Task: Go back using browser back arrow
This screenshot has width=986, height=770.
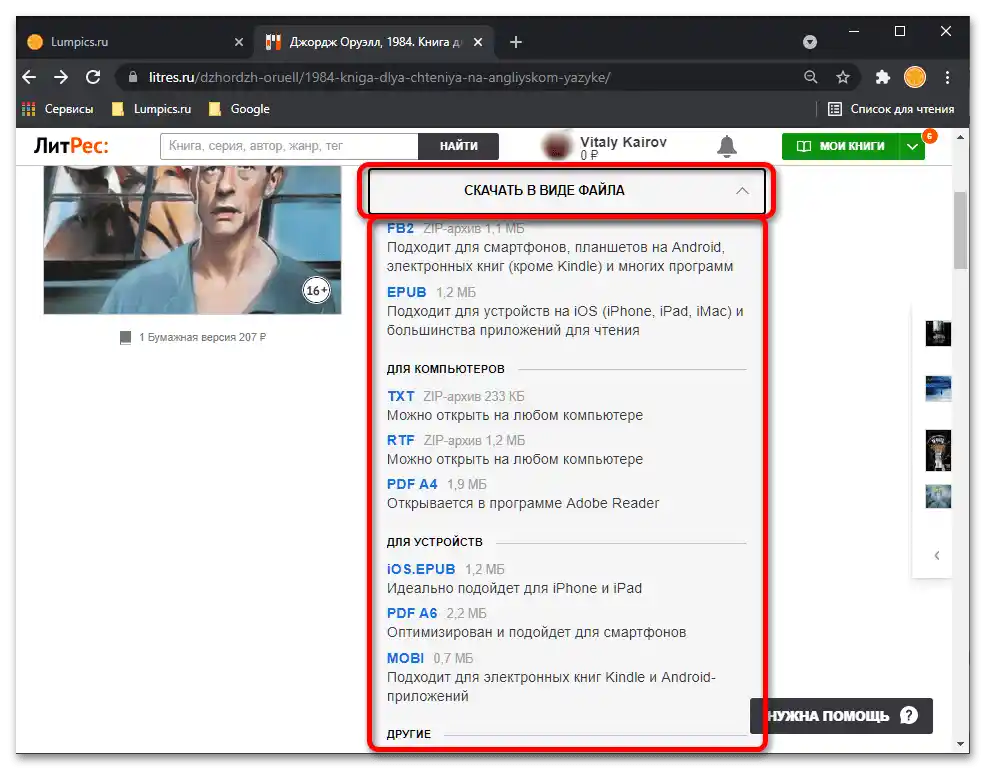Action: click(29, 77)
